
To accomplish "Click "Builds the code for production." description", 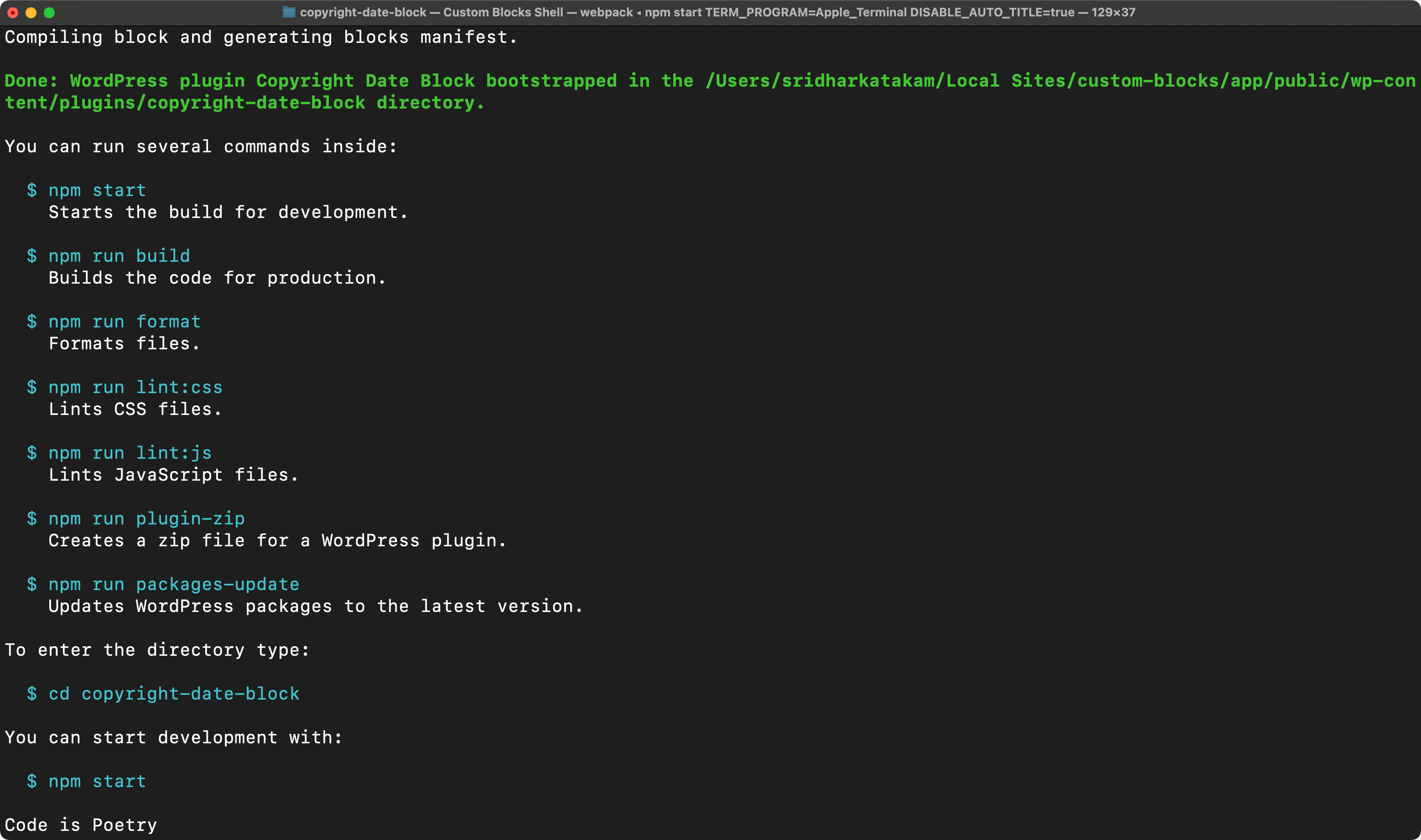I will (217, 278).
